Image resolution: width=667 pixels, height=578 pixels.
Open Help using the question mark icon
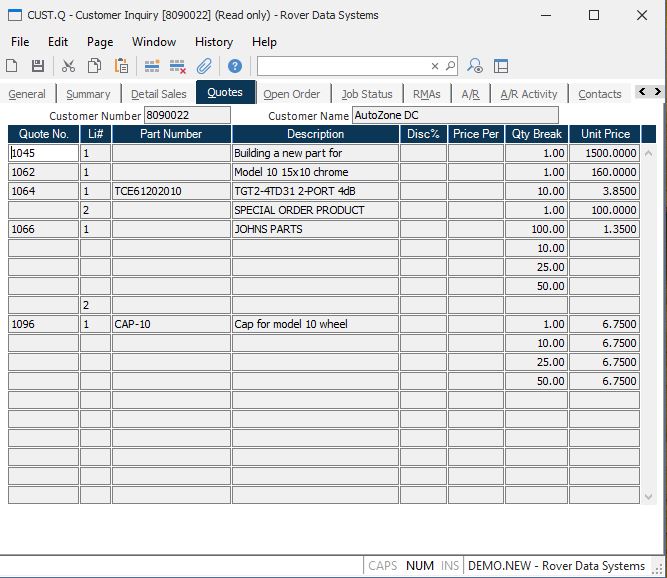coord(235,66)
